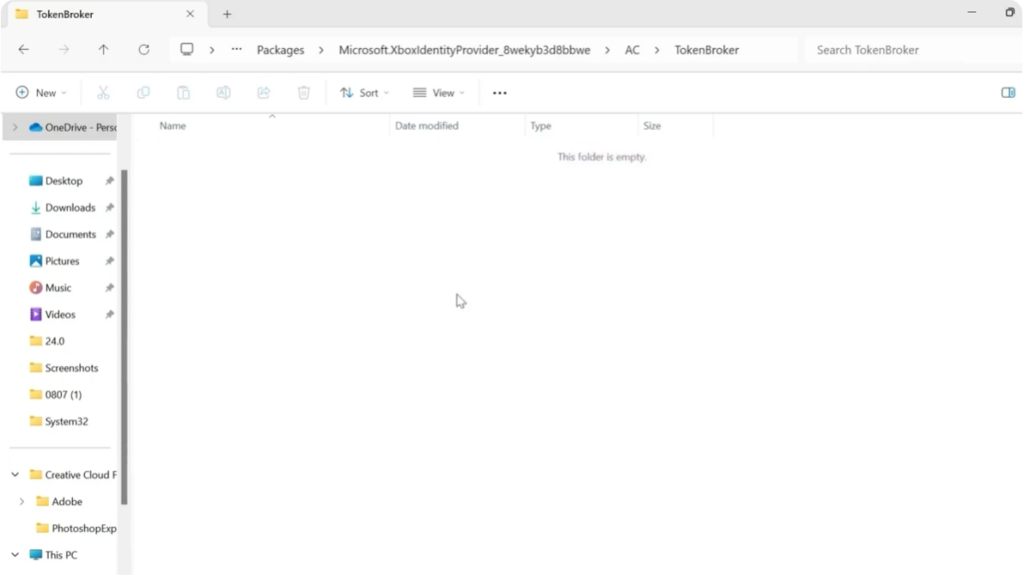Share files with the Share icon
1024x586 pixels.
[x=263, y=92]
